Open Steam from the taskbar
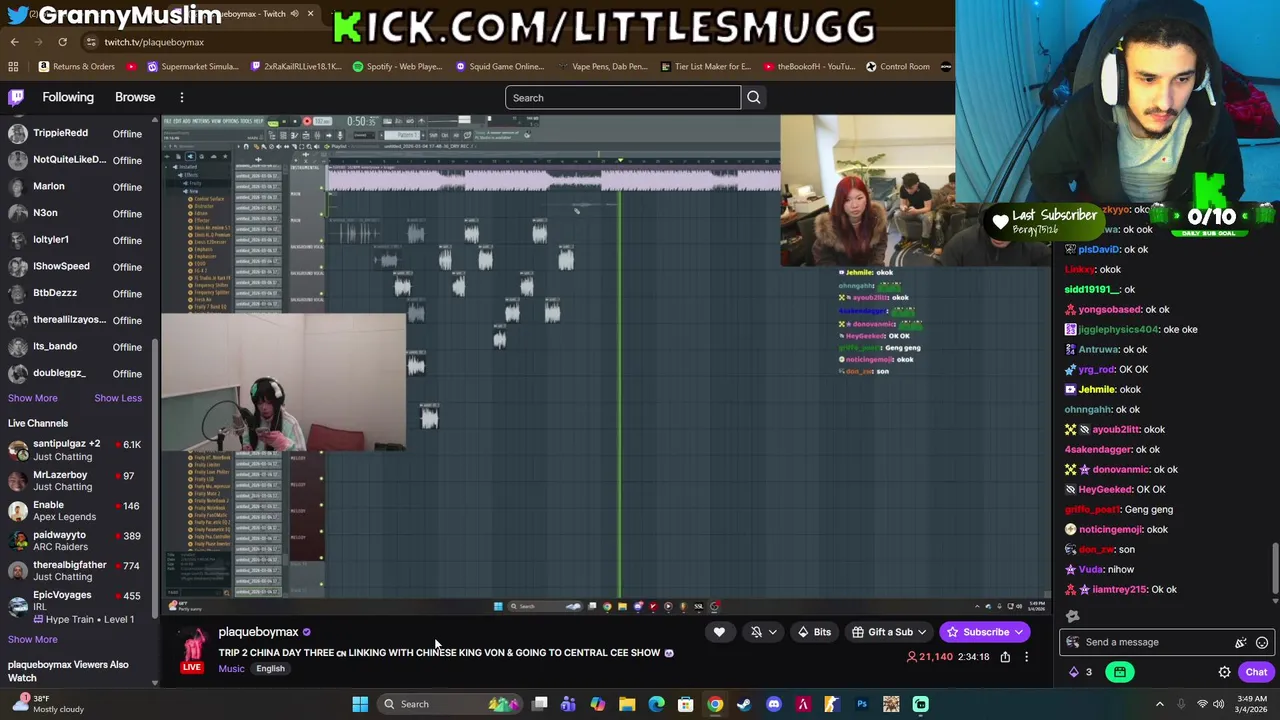Viewport: 1280px width, 720px height. click(744, 704)
